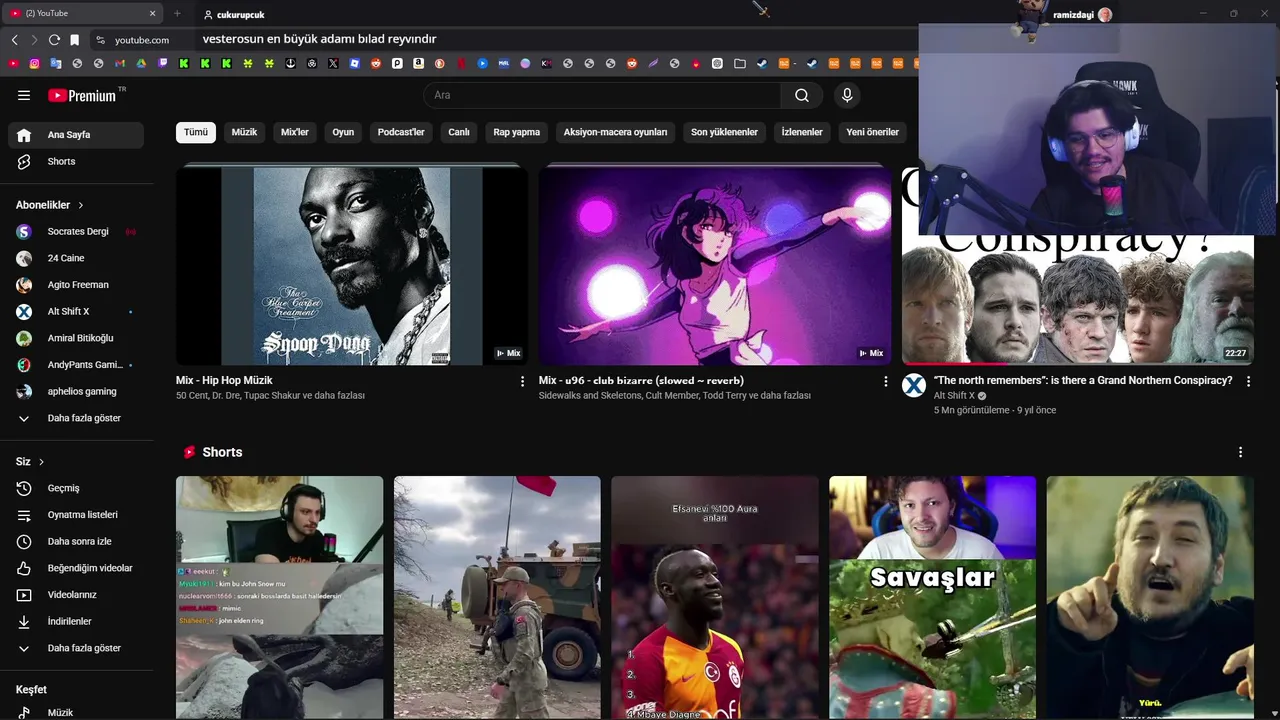Image resolution: width=1280 pixels, height=720 pixels.
Task: Open Amazon bookmark in bookmarks bar
Action: [418, 64]
